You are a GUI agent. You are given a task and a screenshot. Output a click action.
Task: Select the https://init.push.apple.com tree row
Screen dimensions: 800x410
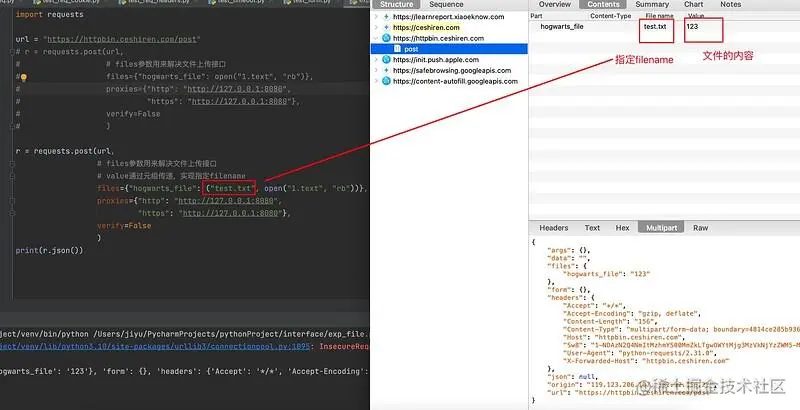449,60
